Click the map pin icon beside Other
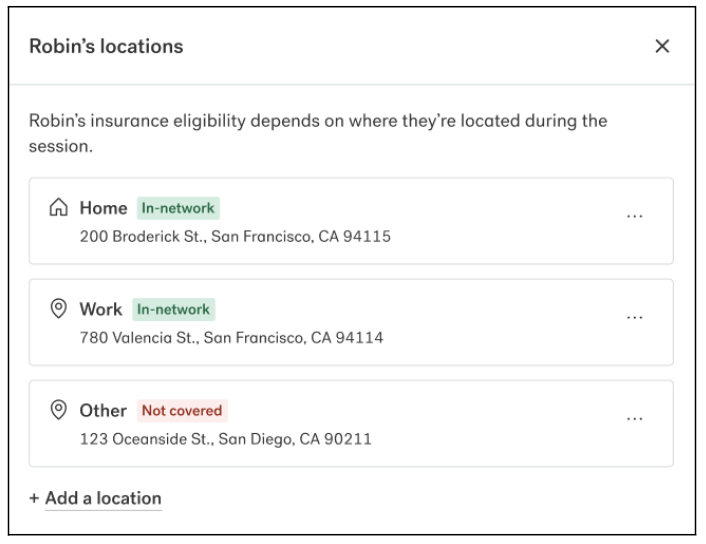Viewport: 706px width, 544px height. 59,410
